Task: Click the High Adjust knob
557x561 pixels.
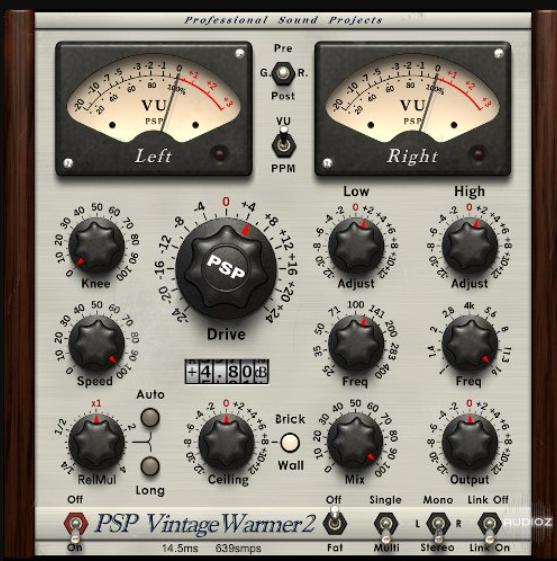Action: tap(470, 246)
